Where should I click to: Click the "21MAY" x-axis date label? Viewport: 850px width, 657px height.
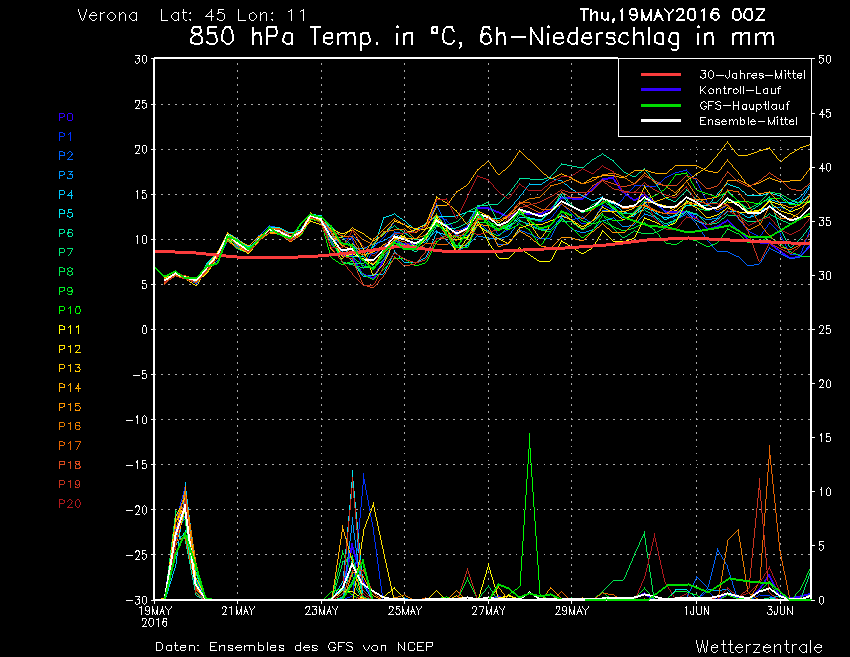pos(238,611)
